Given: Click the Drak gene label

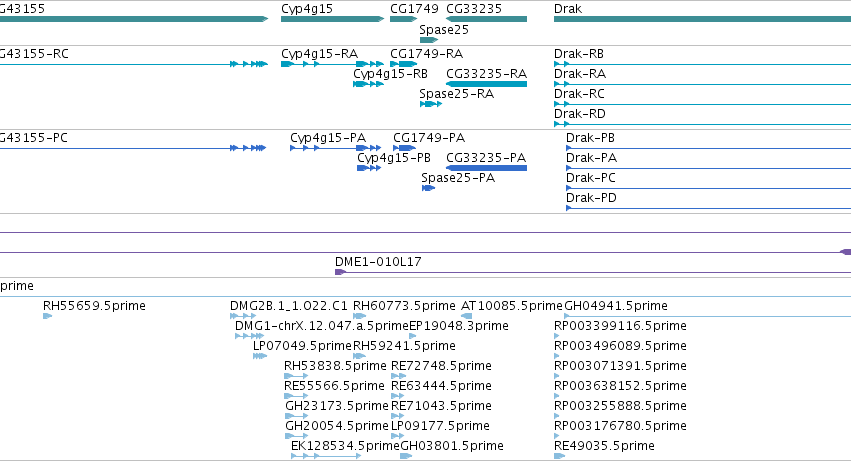Looking at the screenshot, I should click(x=568, y=9).
